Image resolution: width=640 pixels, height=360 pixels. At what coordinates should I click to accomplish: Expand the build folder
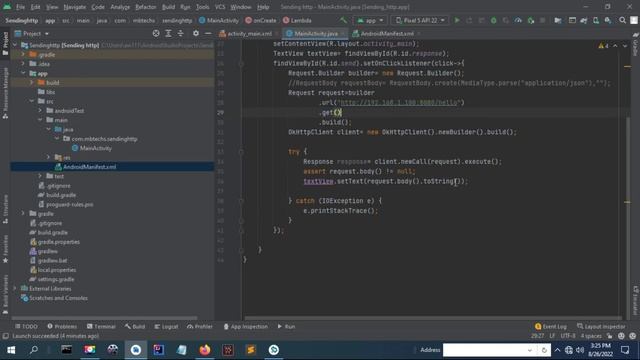tap(31, 82)
